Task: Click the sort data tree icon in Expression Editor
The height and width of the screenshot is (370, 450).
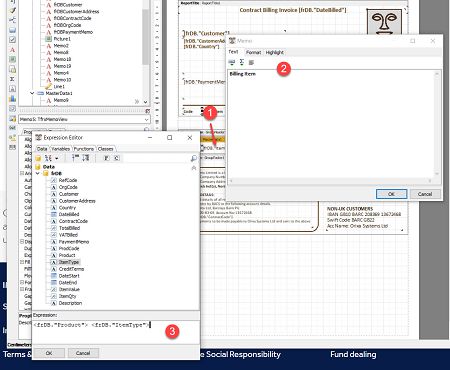Action: click(48, 158)
